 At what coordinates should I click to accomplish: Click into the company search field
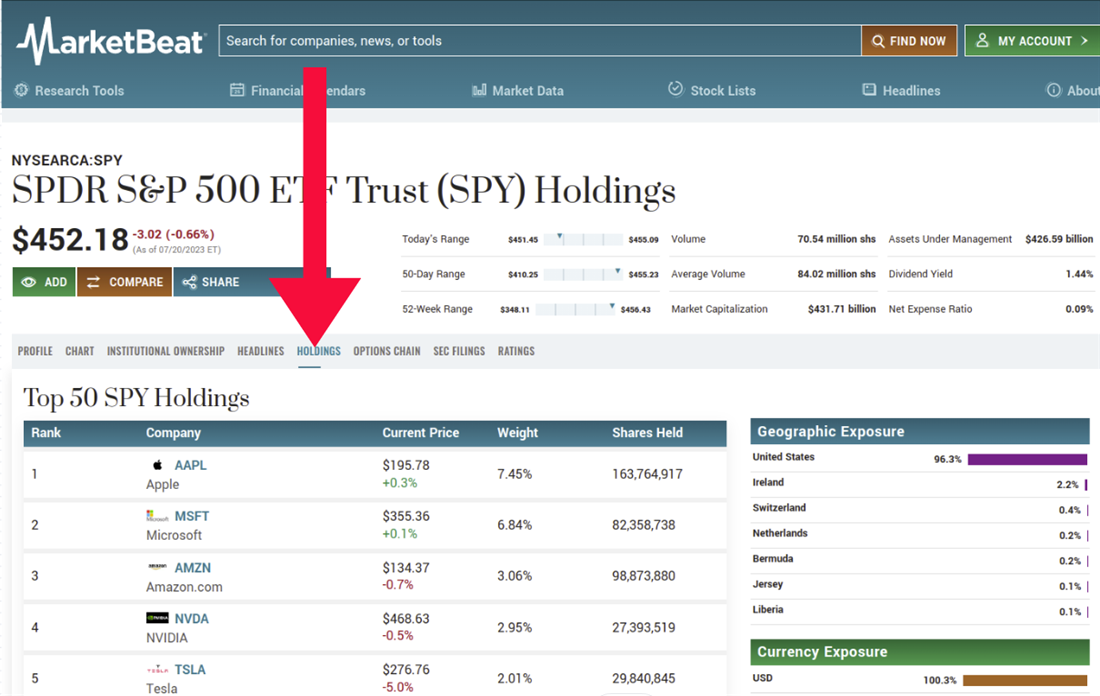[x=540, y=41]
